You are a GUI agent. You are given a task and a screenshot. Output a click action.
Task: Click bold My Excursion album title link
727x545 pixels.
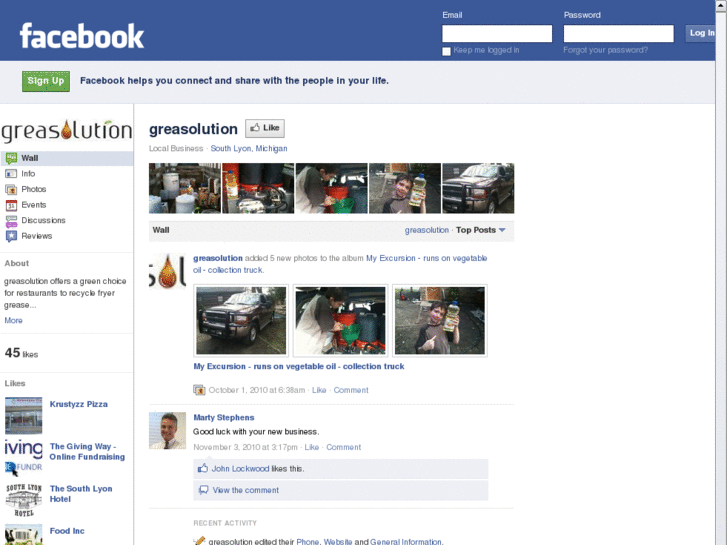(x=299, y=366)
